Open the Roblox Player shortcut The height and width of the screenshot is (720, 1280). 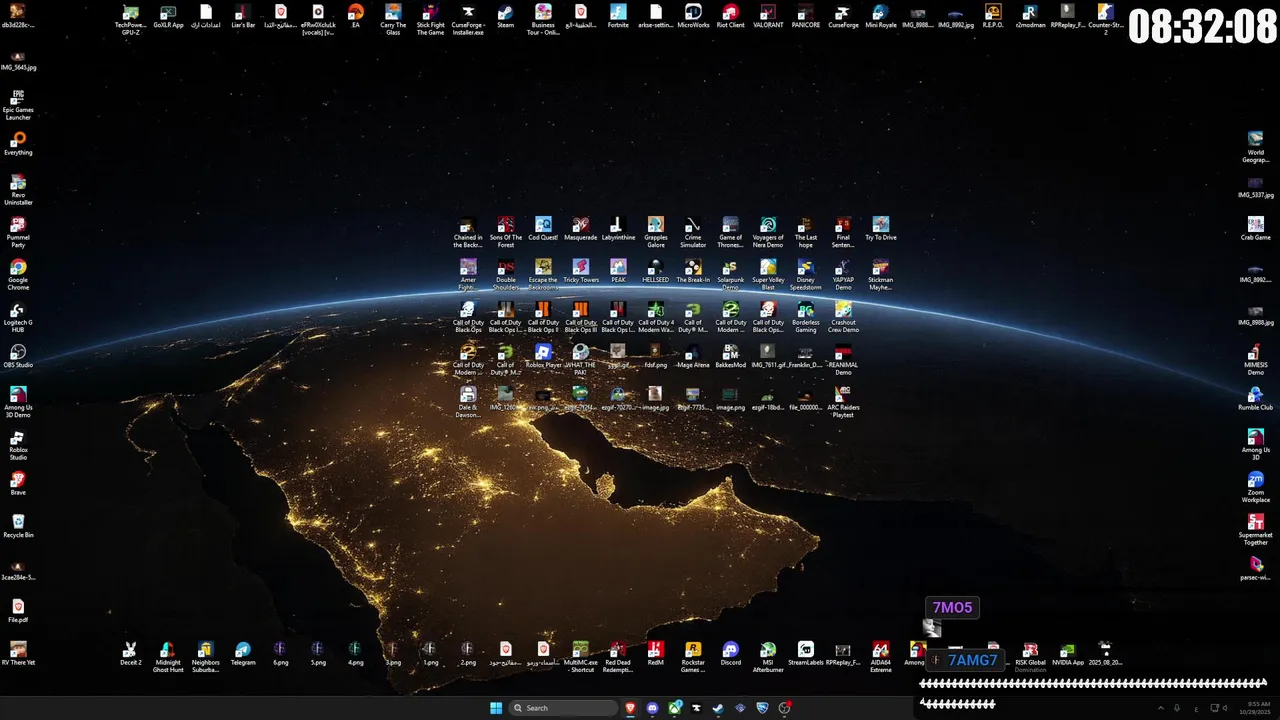543,357
